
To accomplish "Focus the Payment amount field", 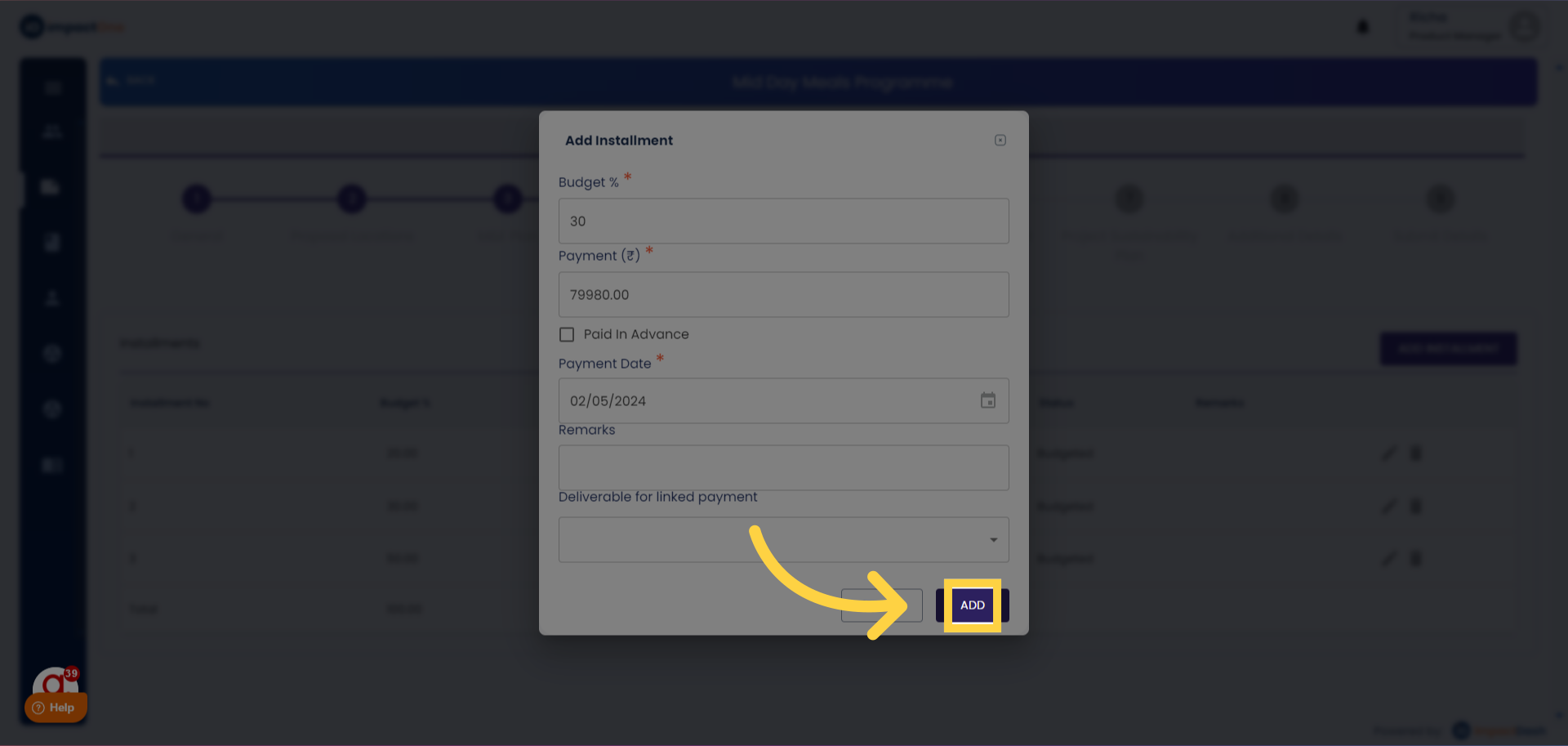I will 783,294.
